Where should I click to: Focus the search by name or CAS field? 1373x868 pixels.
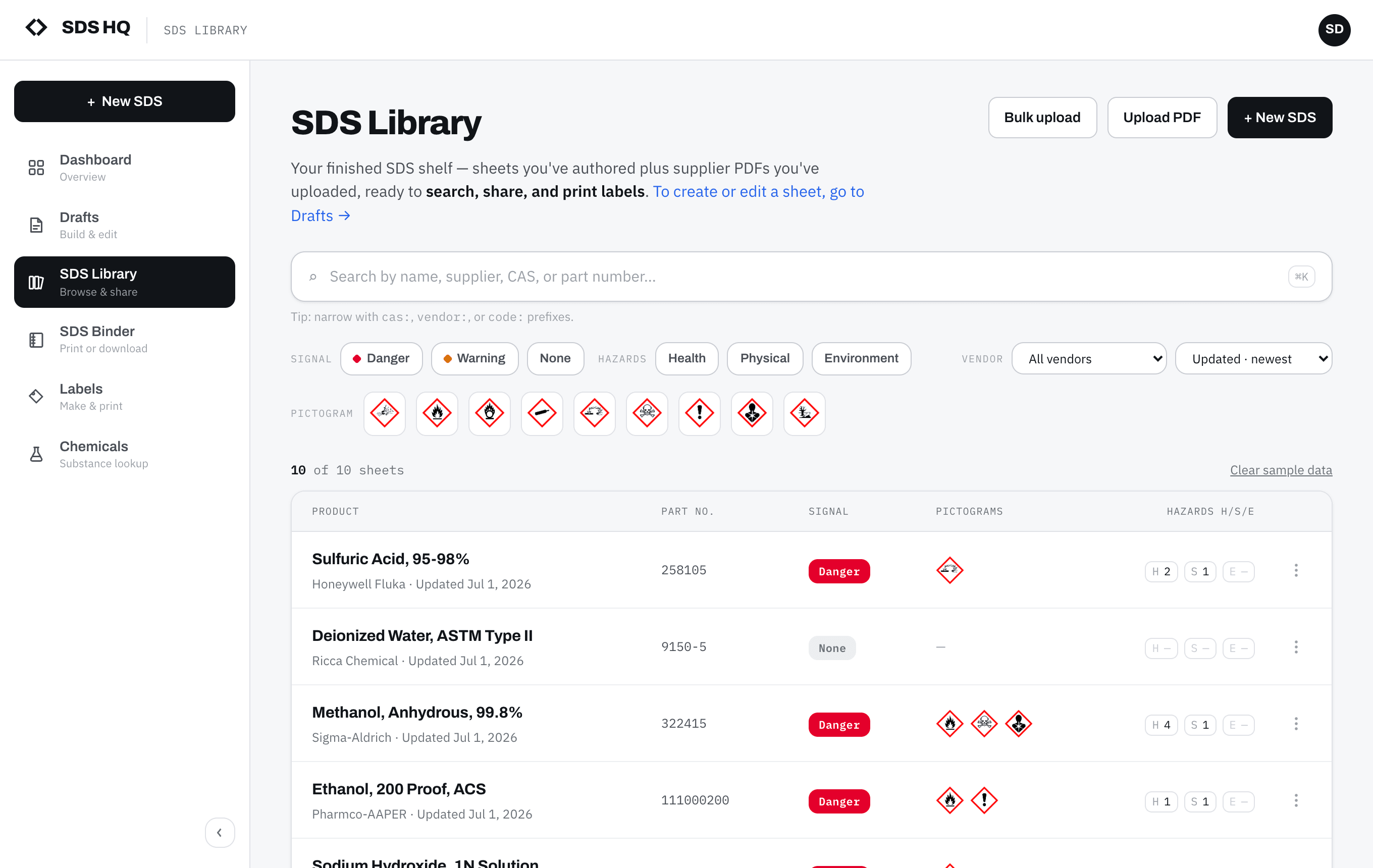tap(811, 277)
